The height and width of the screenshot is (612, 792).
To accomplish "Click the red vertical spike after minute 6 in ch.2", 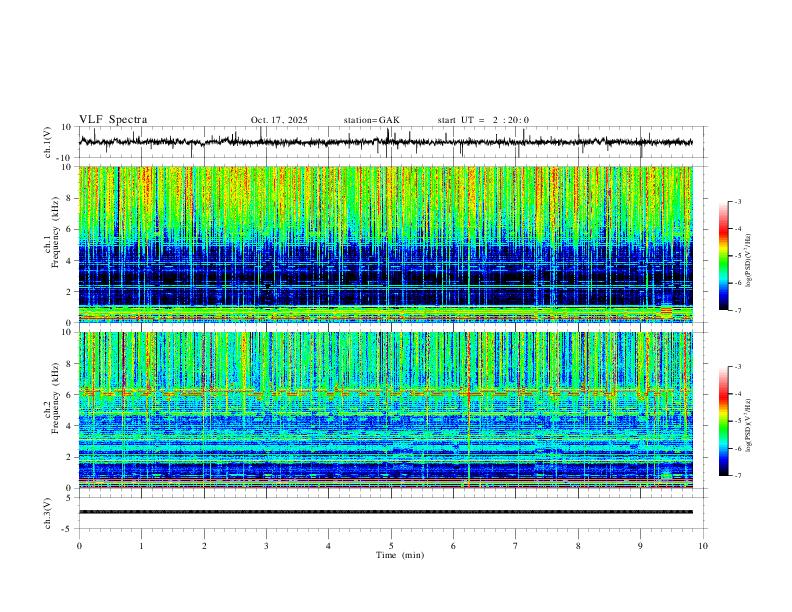I will (469, 410).
